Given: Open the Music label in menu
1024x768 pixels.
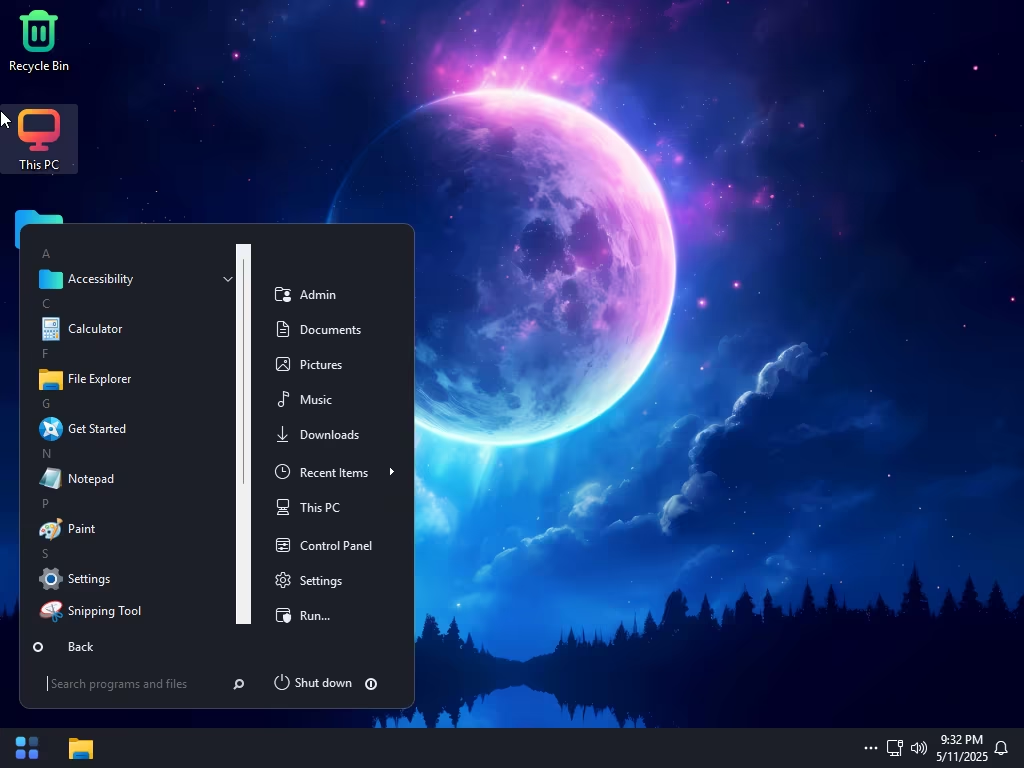Looking at the screenshot, I should click(x=315, y=400).
